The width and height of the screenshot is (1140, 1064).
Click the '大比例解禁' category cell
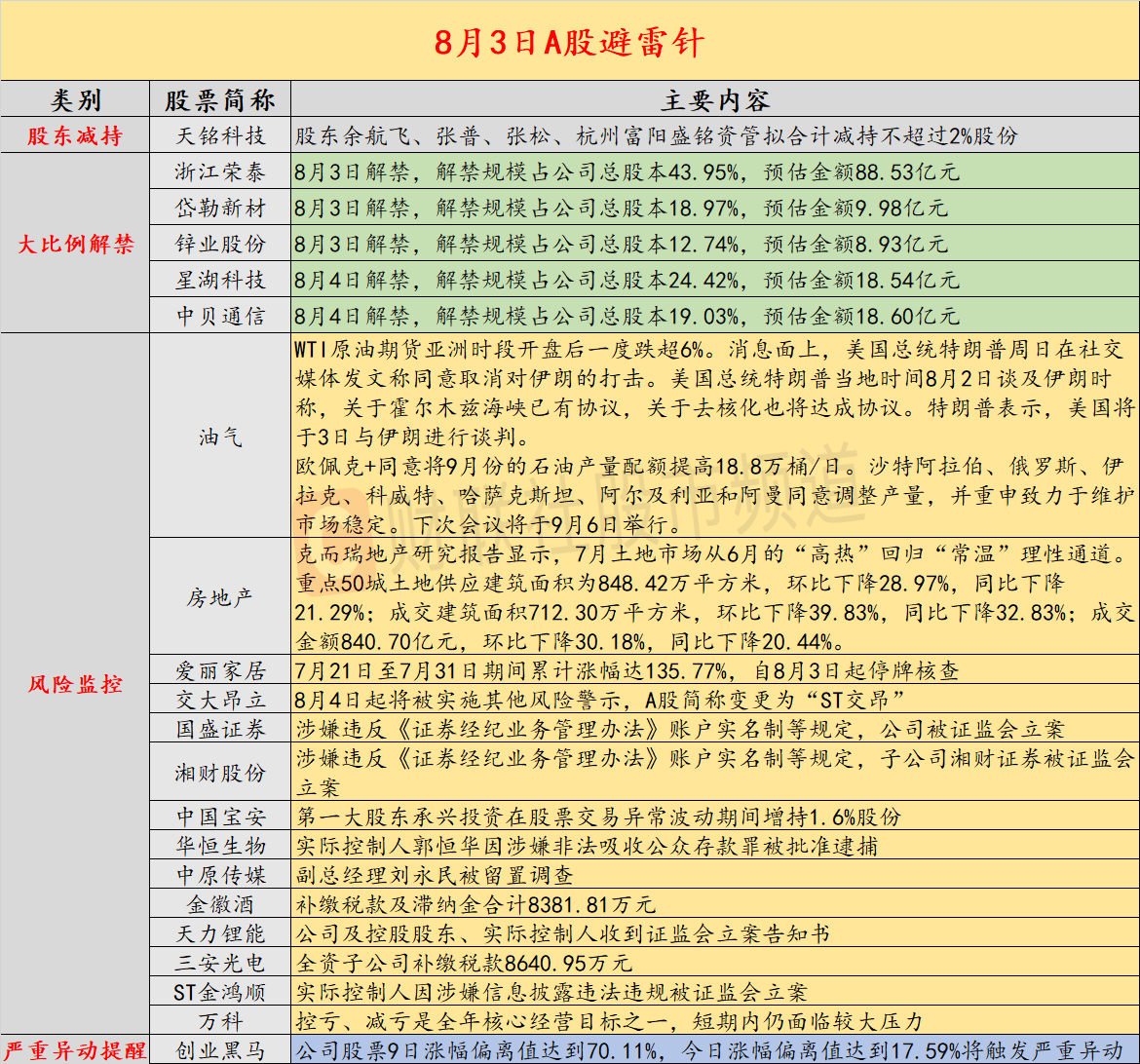click(x=75, y=244)
